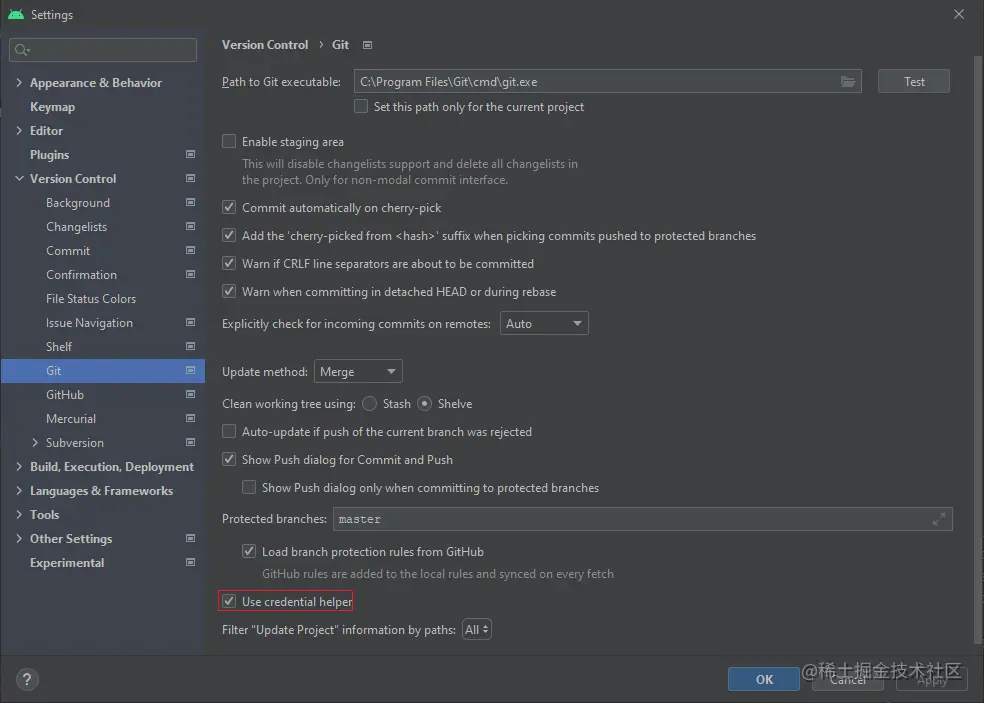Image resolution: width=984 pixels, height=703 pixels.
Task: Click the project icon next to Plugins
Action: point(190,154)
